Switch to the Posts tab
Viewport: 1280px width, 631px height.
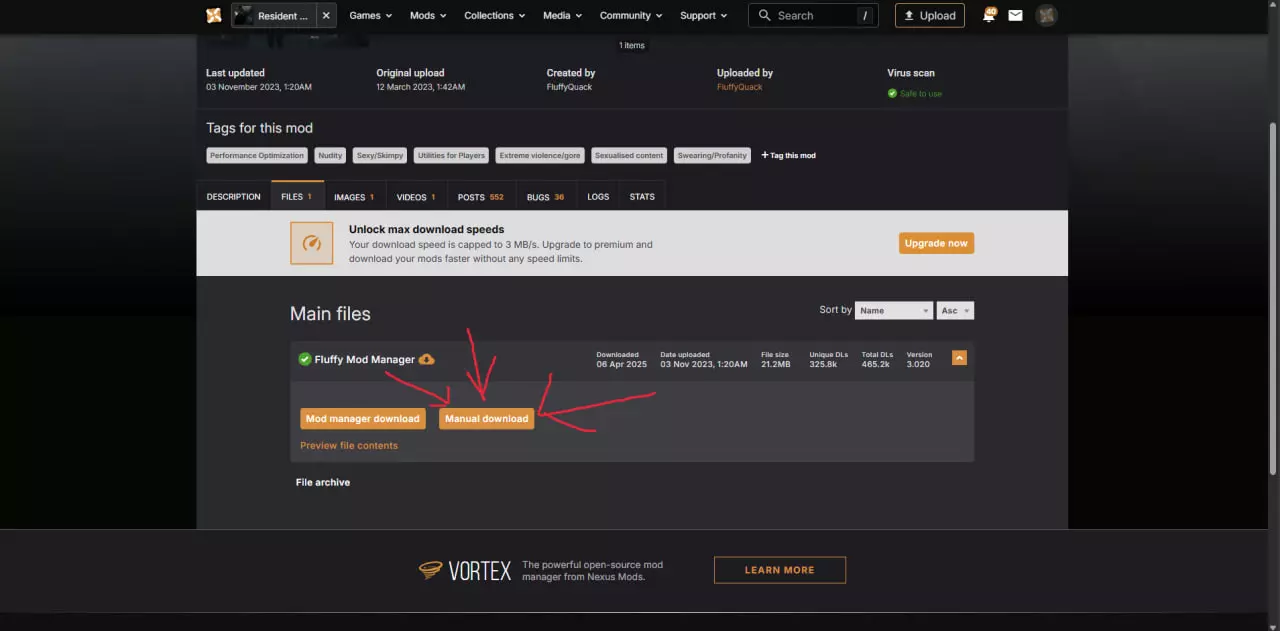pyautogui.click(x=481, y=197)
